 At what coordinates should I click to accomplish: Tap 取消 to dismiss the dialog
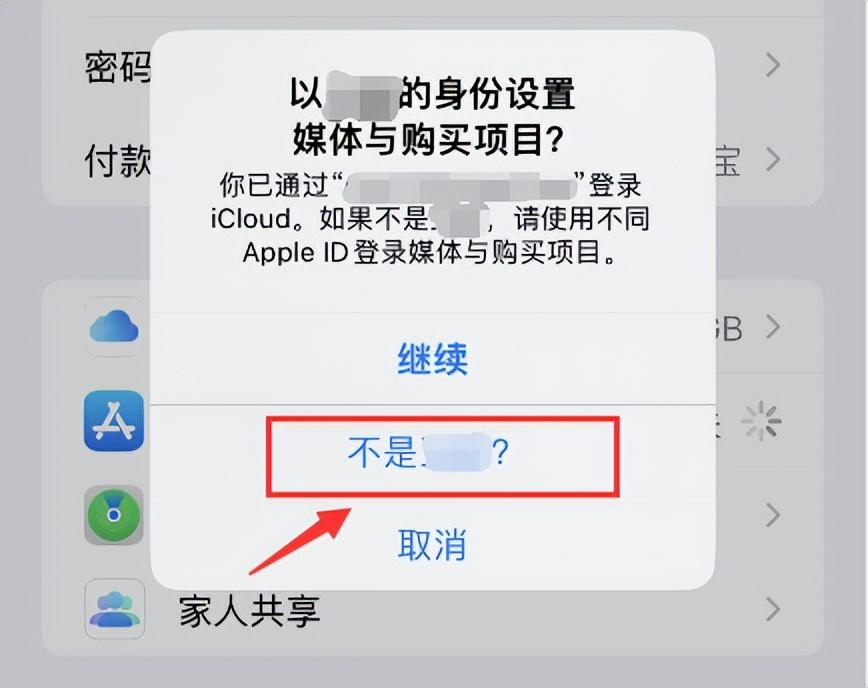pos(432,544)
